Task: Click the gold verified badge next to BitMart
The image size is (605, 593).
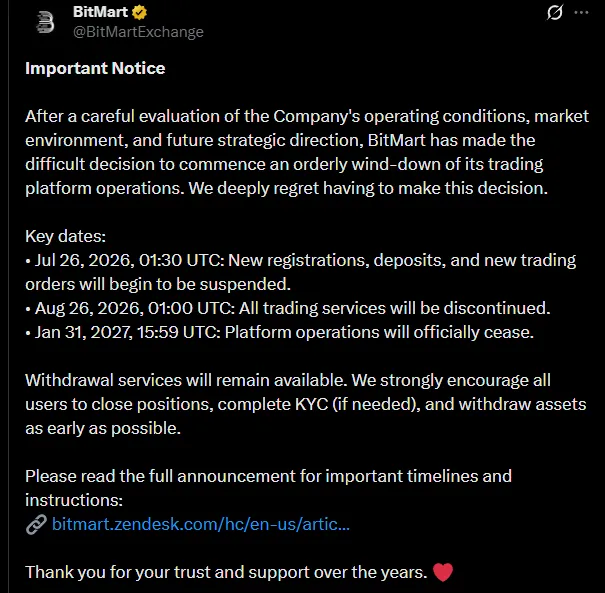Action: point(139,12)
